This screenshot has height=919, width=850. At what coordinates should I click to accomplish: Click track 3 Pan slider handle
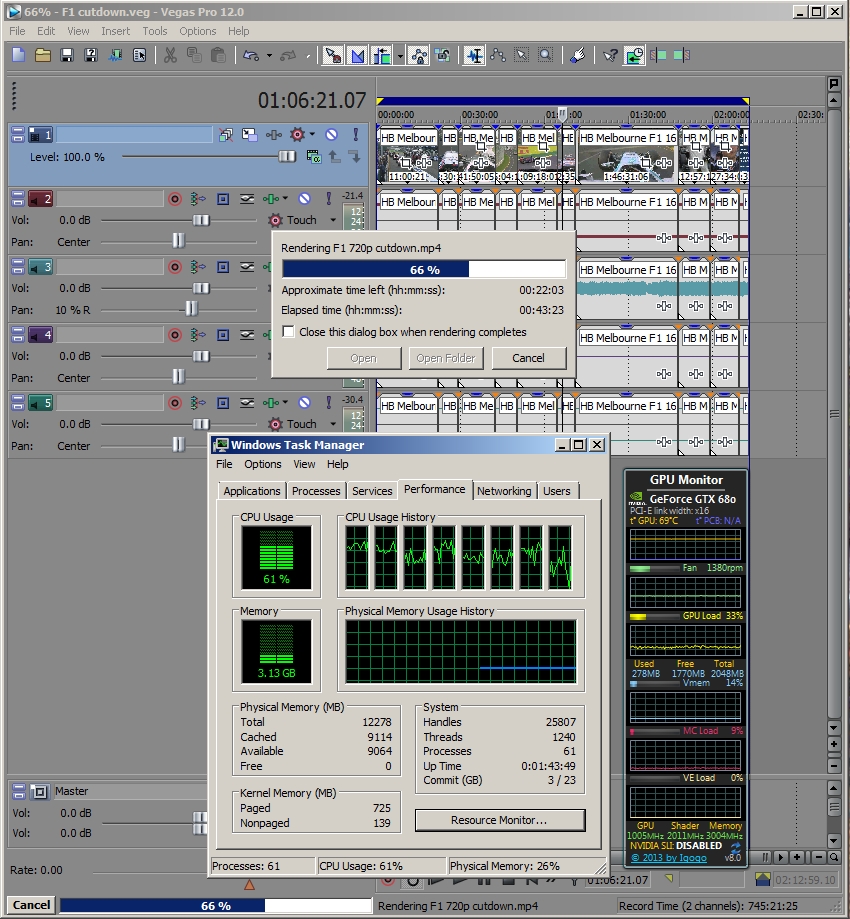click(192, 309)
